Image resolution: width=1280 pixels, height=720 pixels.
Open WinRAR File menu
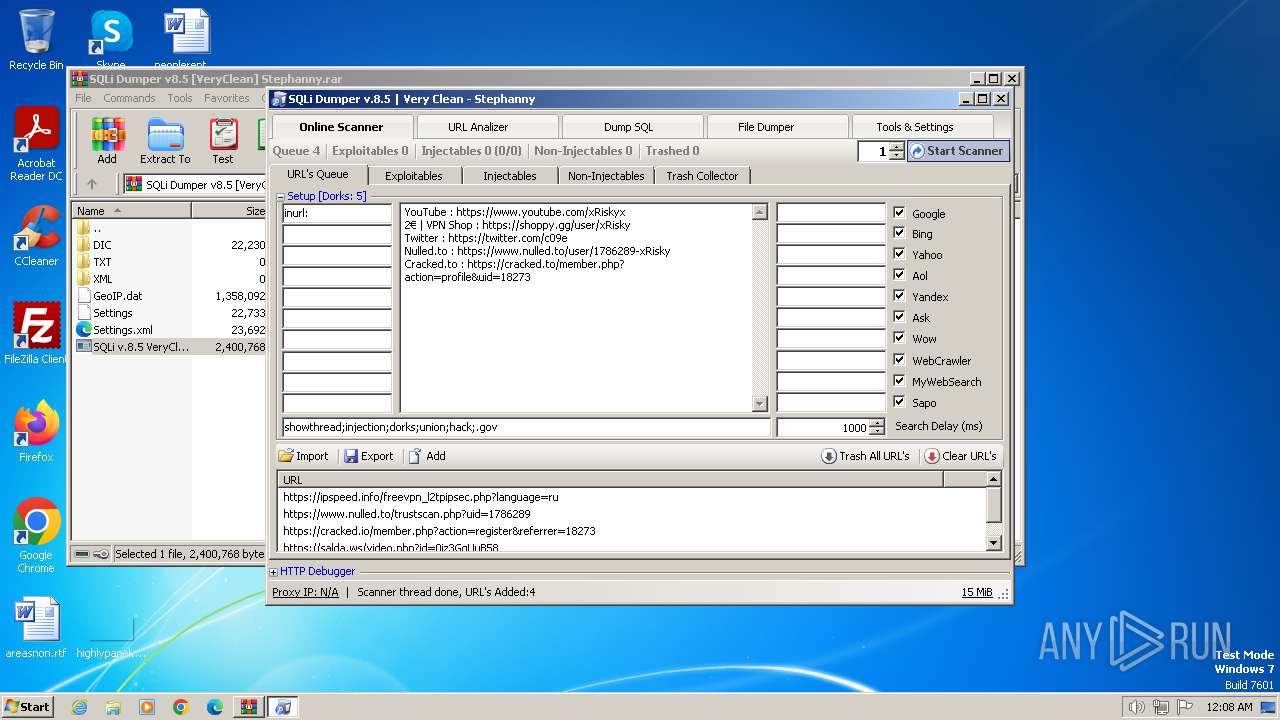(x=83, y=98)
